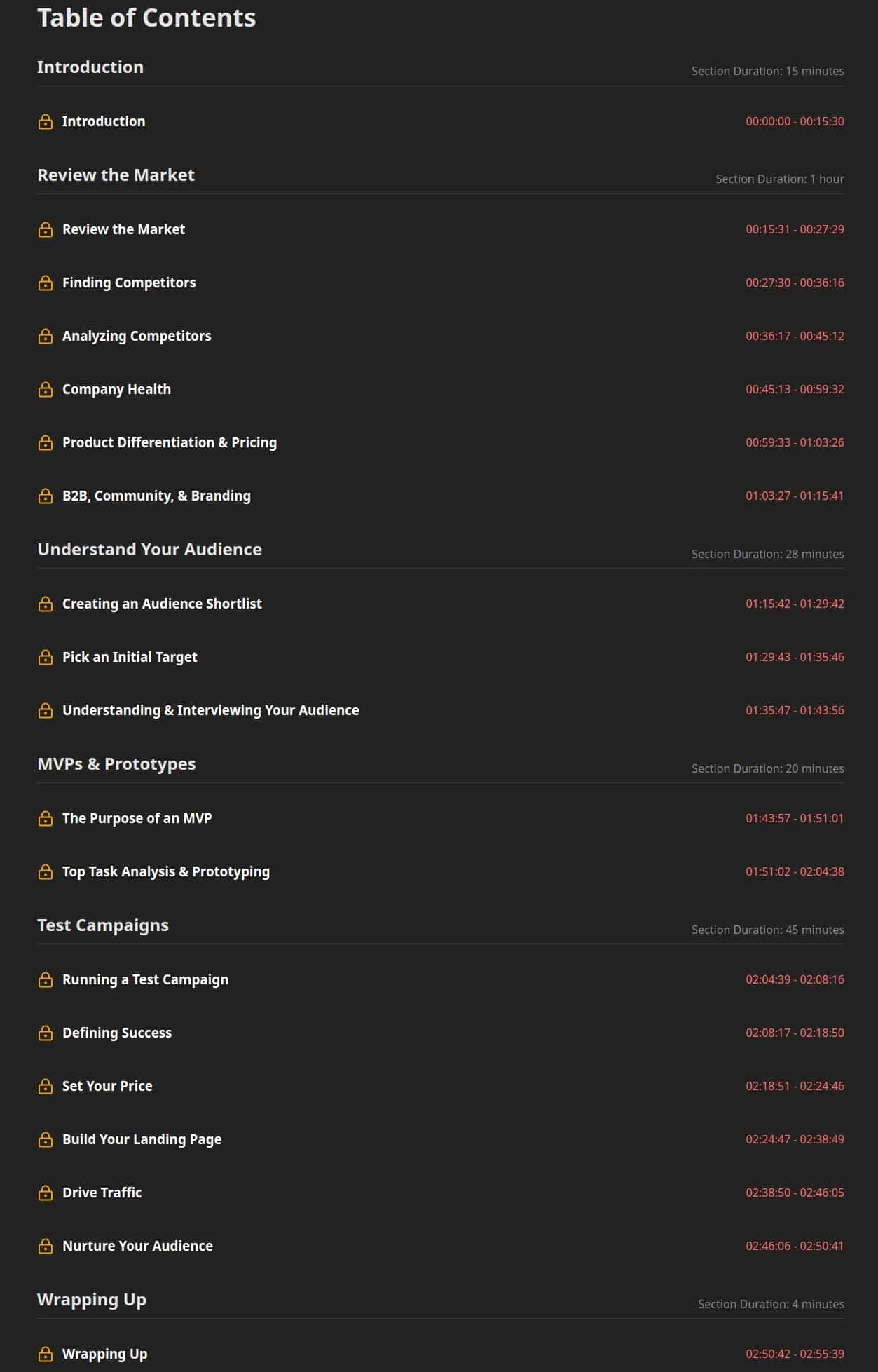Select Understanding & Interviewing Your Audience lesson
This screenshot has width=878, height=1372.
[210, 710]
